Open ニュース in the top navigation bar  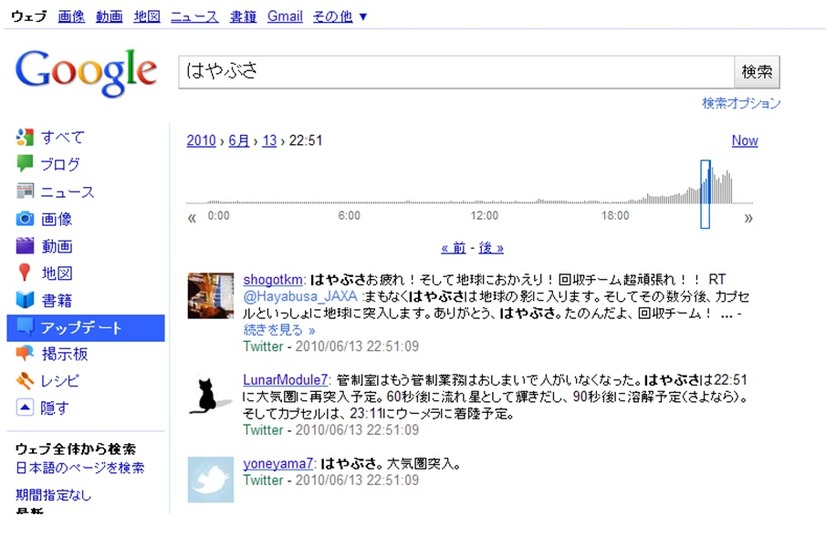pyautogui.click(x=195, y=16)
